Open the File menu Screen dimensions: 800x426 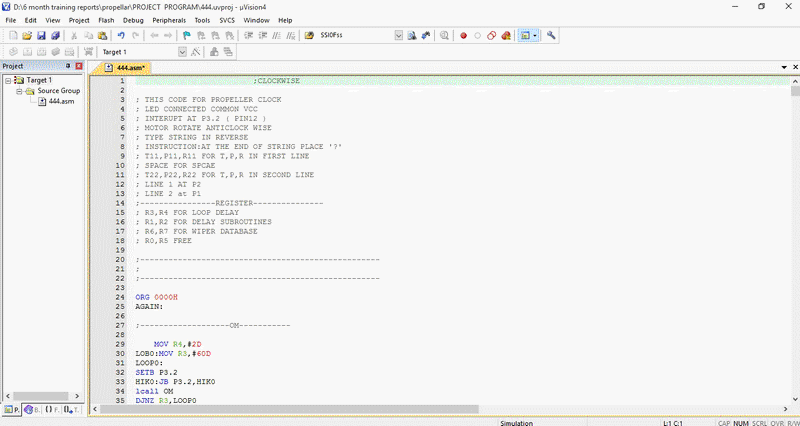[x=11, y=20]
